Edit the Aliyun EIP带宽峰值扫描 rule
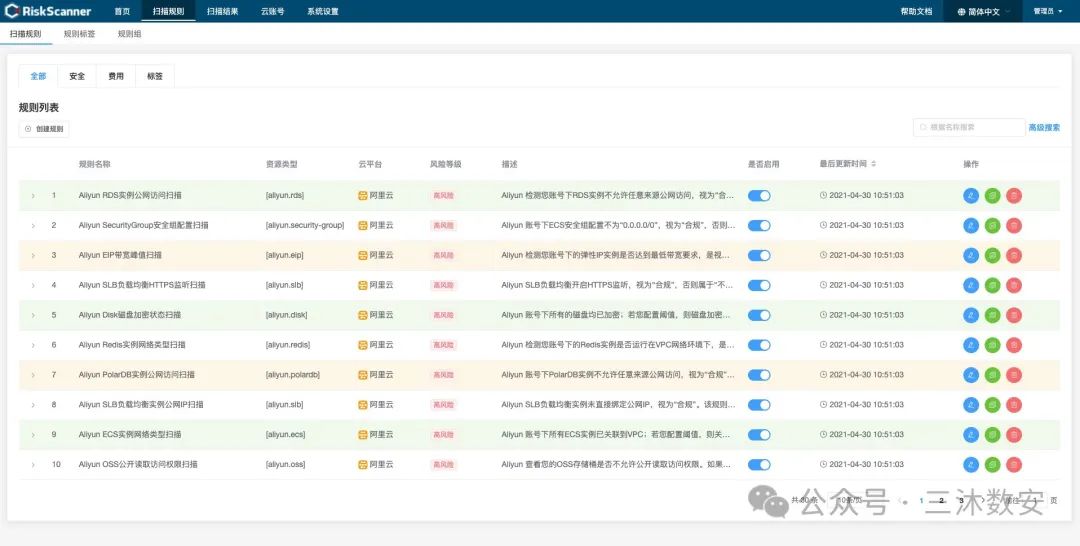This screenshot has width=1080, height=546. (x=971, y=255)
